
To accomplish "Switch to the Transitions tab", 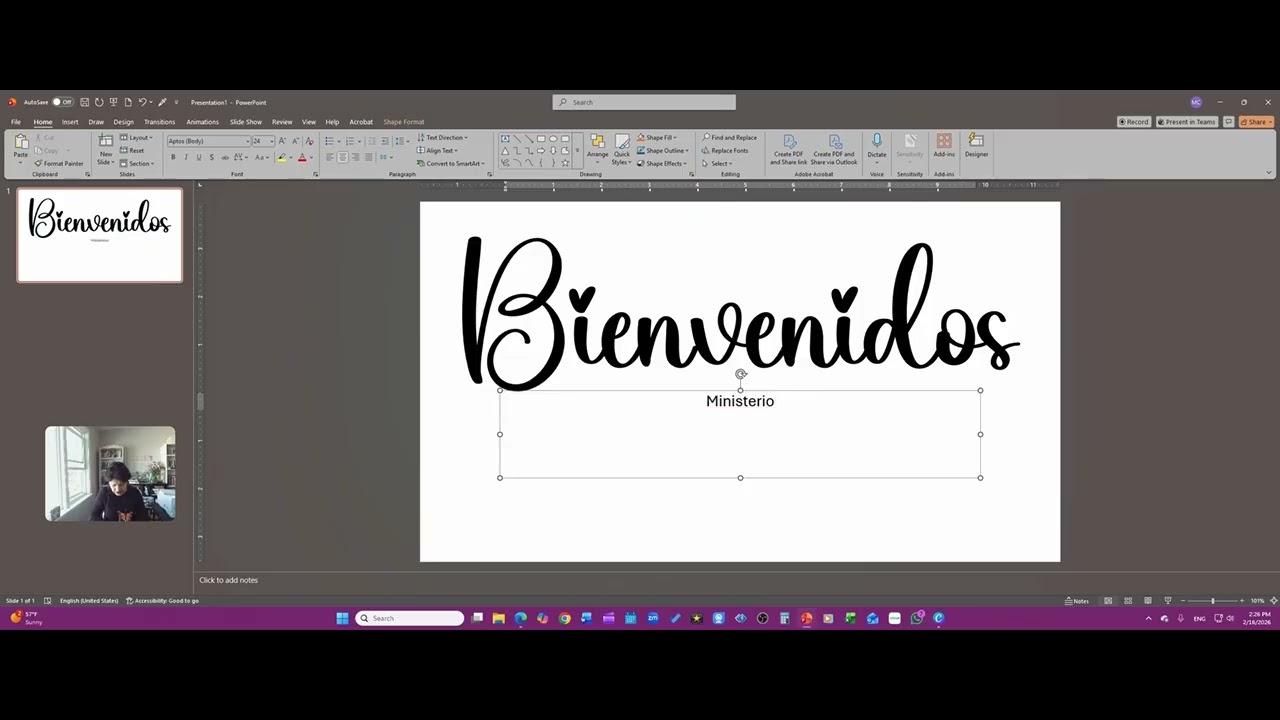I will 159,122.
